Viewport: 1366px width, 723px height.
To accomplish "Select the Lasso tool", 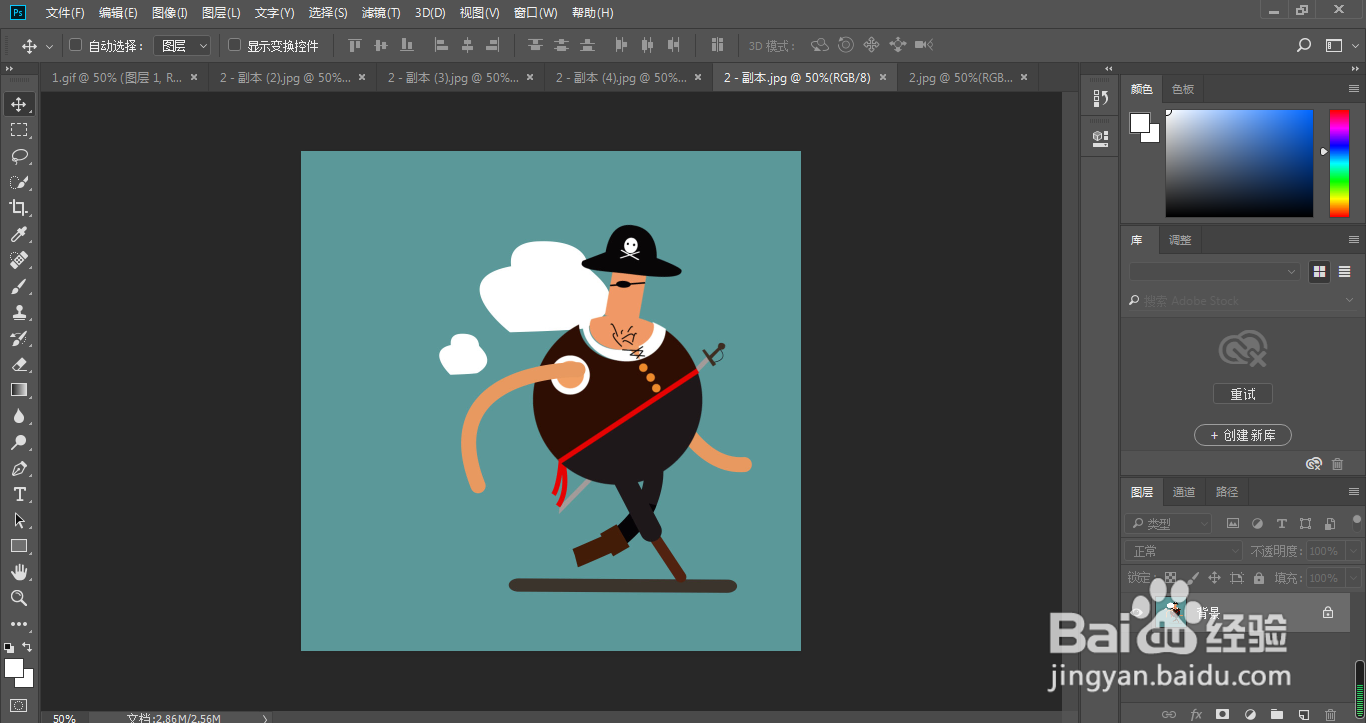I will [x=19, y=156].
